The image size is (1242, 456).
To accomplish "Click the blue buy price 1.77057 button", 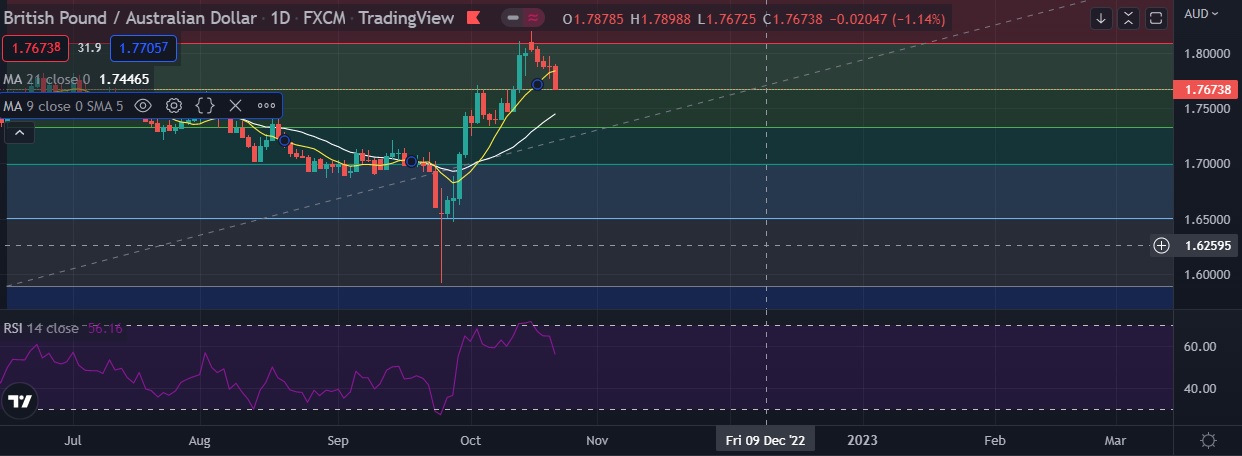I will 142,47.
